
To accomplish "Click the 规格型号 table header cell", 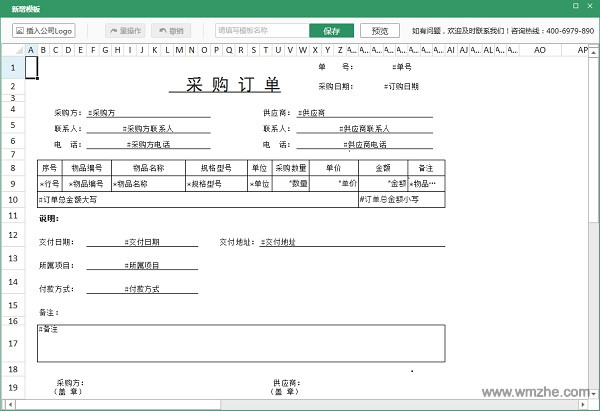I will click(x=217, y=168).
